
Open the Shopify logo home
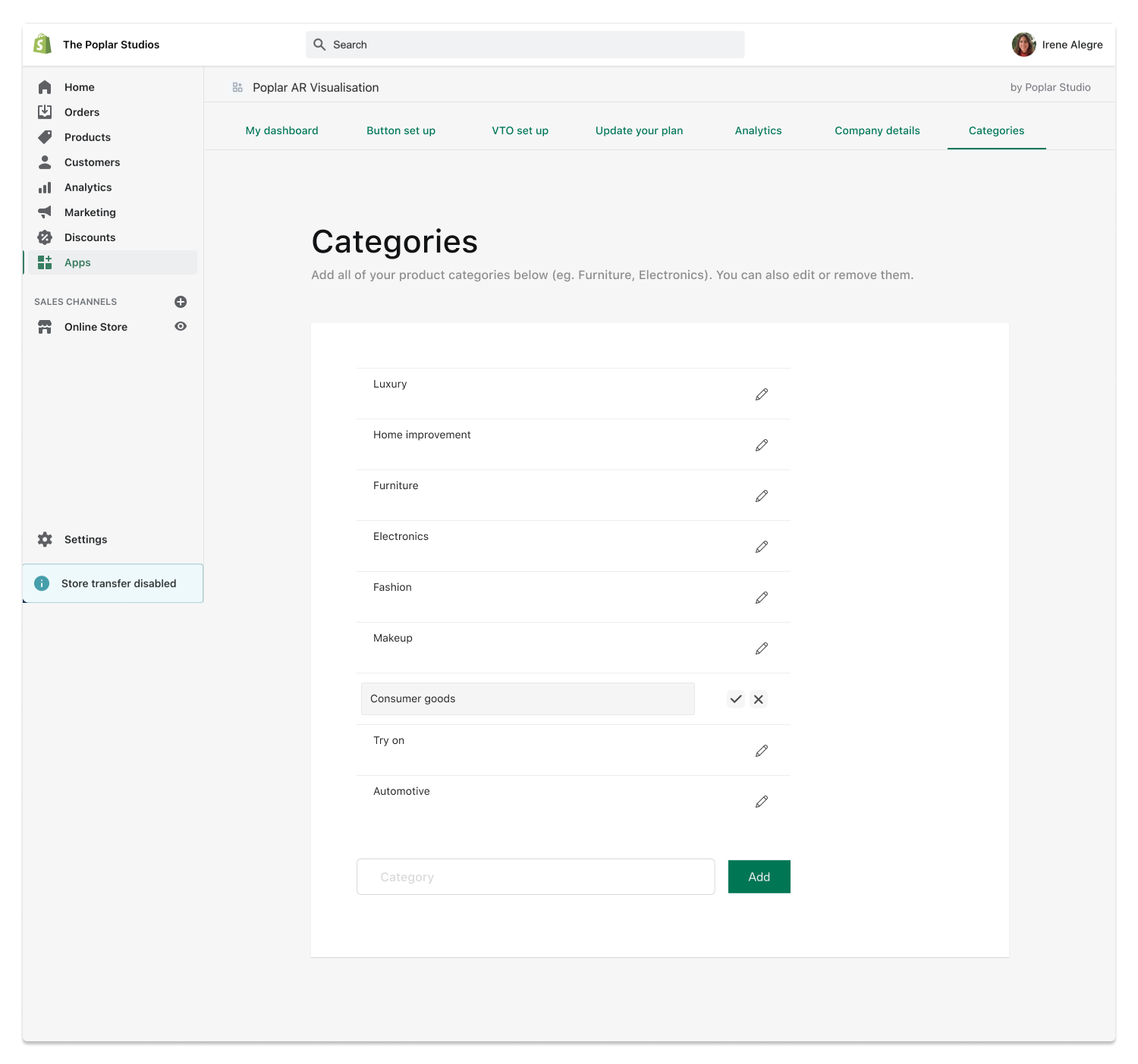42,44
